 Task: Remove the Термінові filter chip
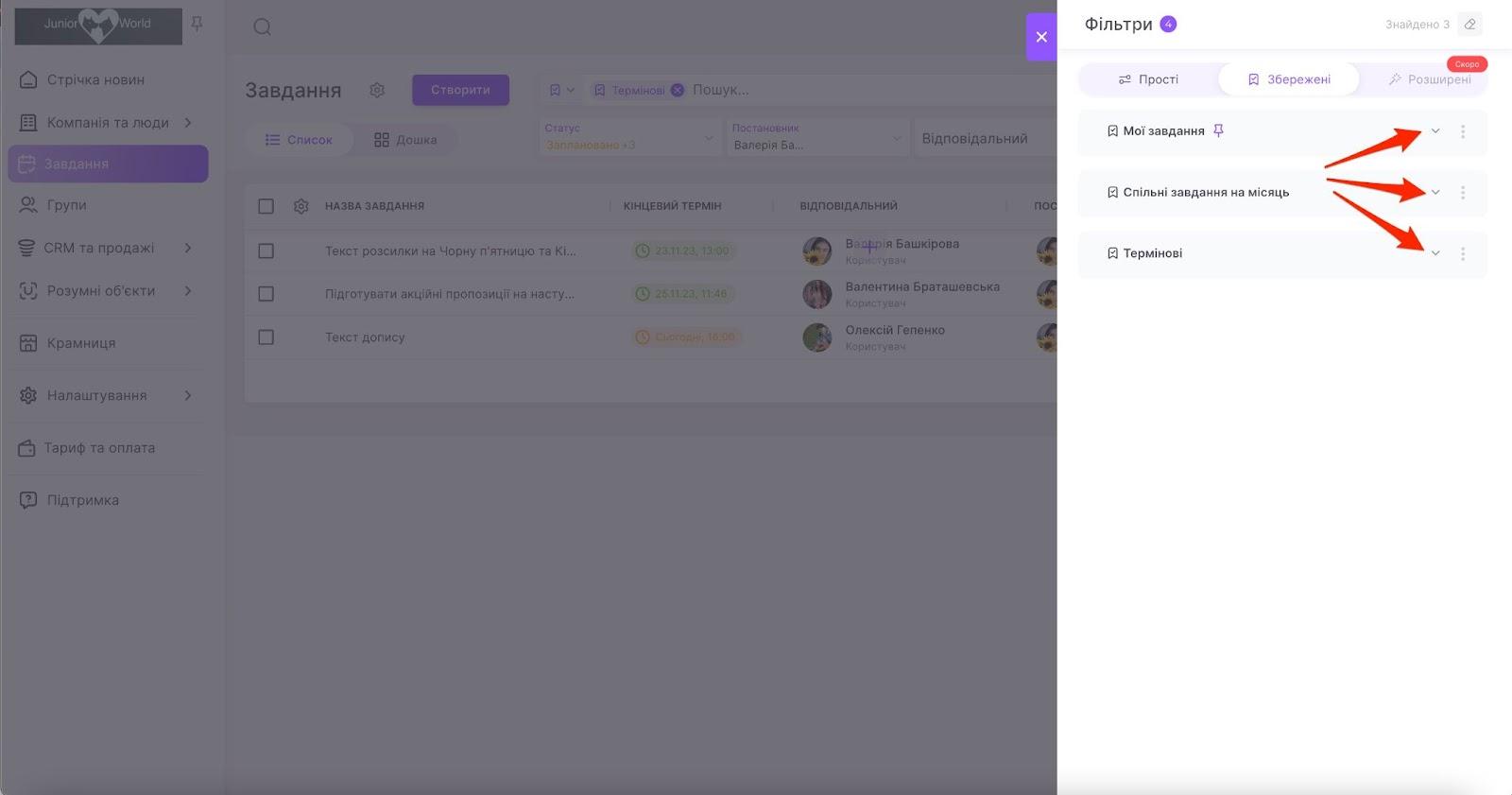tap(678, 90)
